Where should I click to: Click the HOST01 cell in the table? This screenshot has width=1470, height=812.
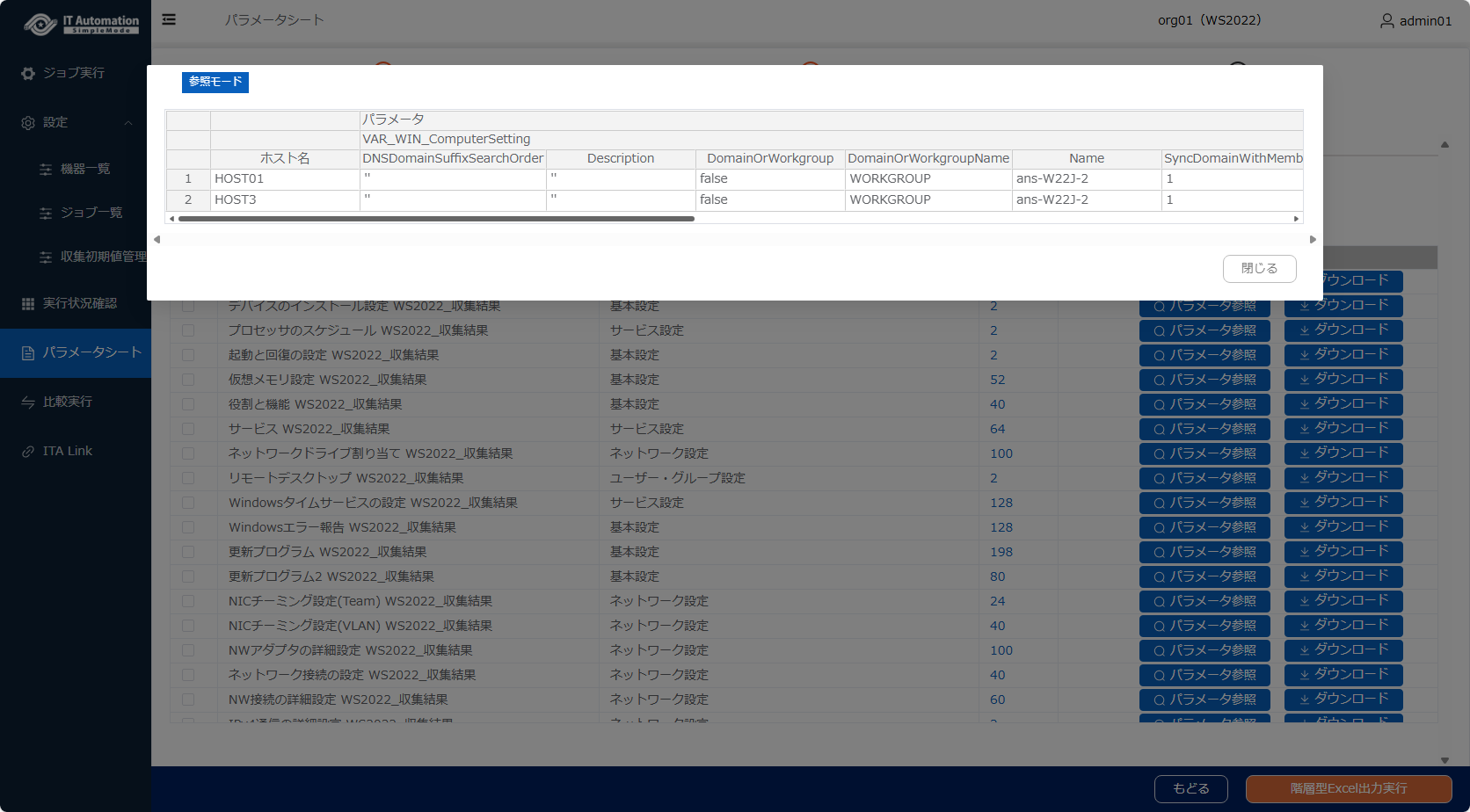[x=284, y=178]
